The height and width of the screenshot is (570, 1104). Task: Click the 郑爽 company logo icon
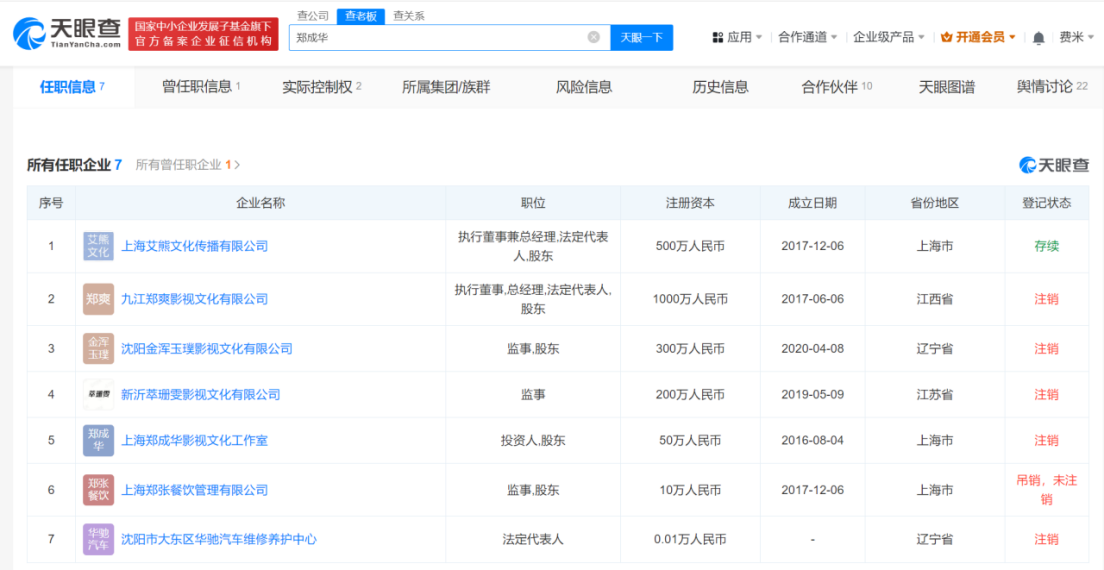[98, 299]
